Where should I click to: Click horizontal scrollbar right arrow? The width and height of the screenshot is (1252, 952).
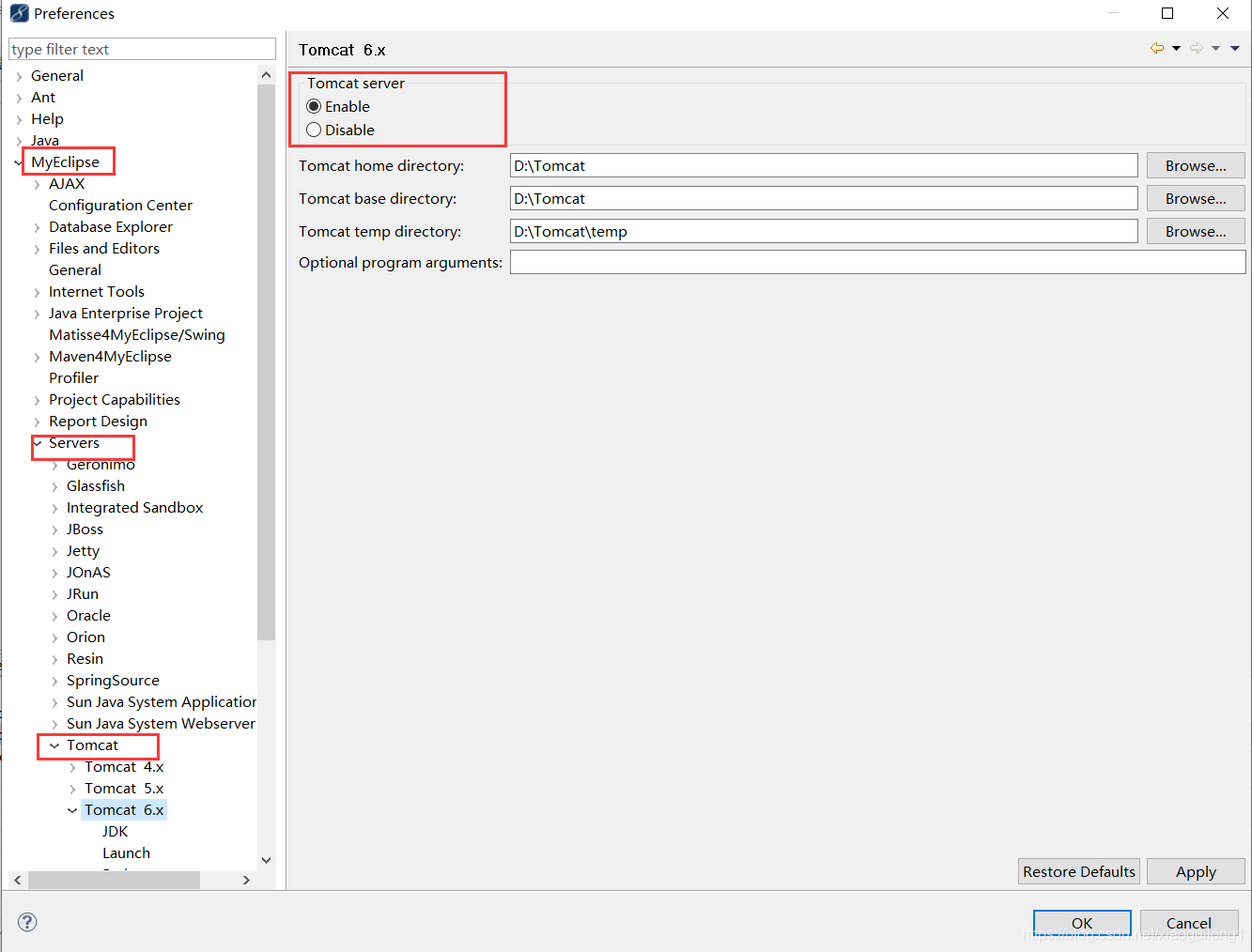[246, 880]
